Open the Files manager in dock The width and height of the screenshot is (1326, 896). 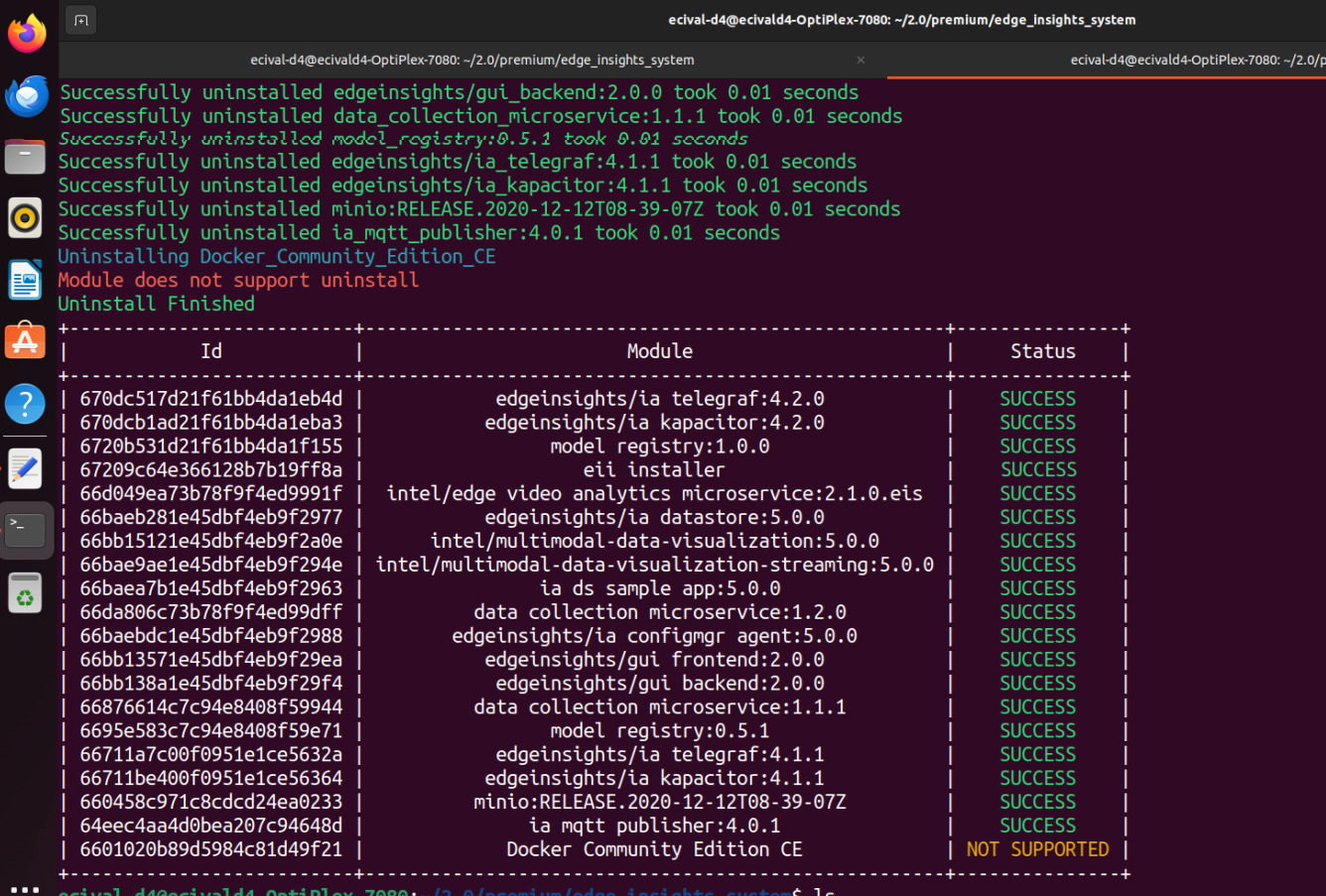(x=26, y=157)
